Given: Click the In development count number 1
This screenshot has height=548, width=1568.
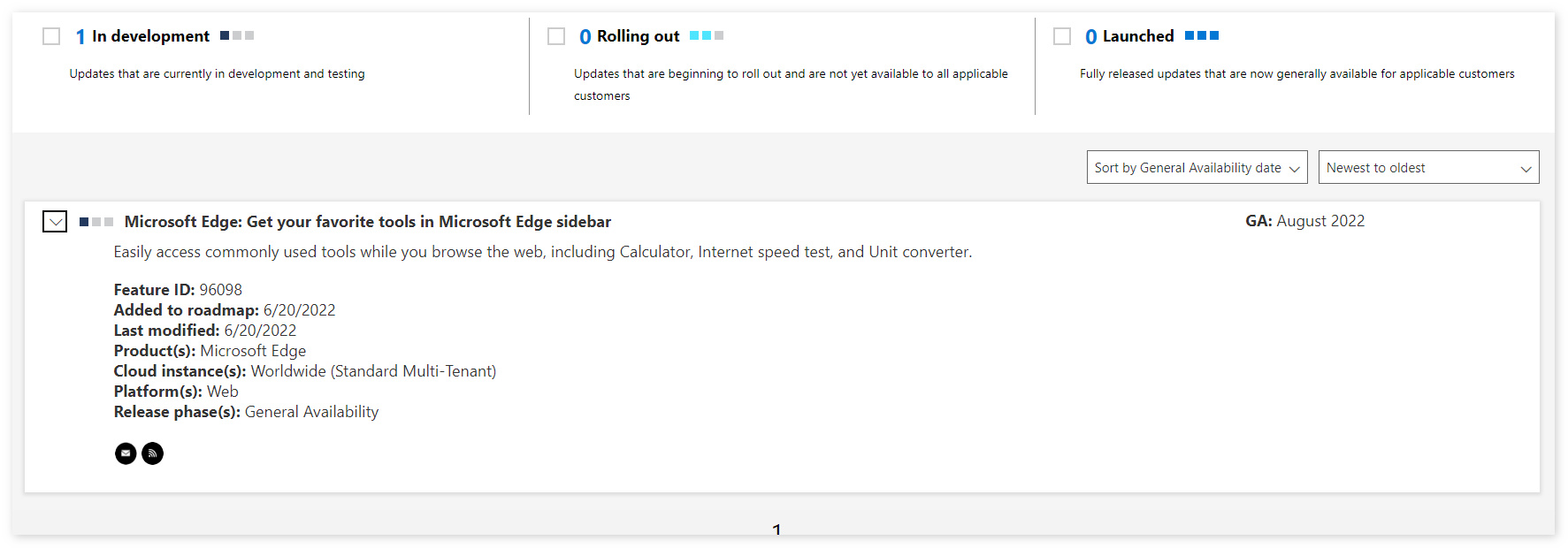Looking at the screenshot, I should tap(80, 37).
